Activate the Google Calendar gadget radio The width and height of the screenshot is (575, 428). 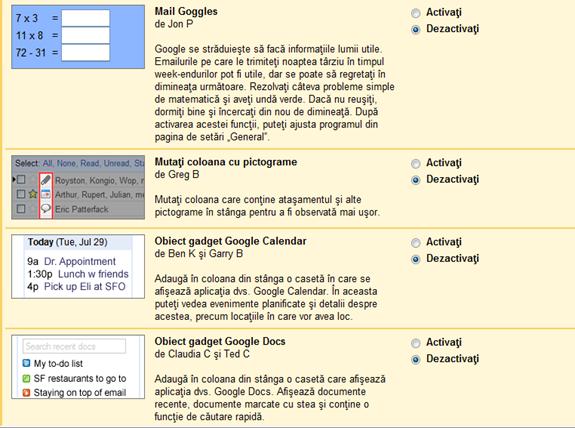pos(415,243)
